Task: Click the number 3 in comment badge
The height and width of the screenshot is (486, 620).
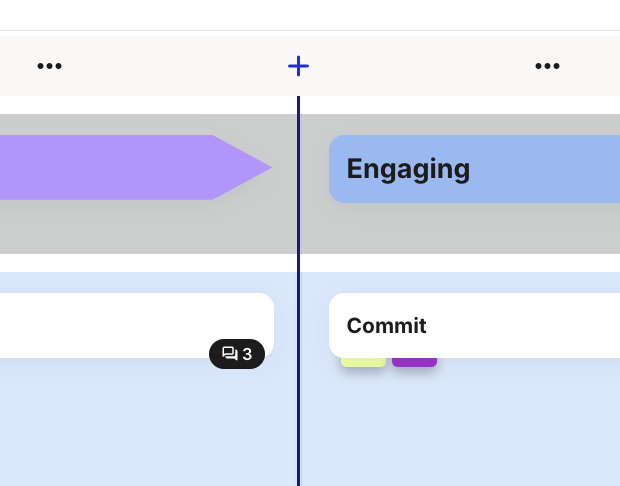Action: click(x=247, y=354)
